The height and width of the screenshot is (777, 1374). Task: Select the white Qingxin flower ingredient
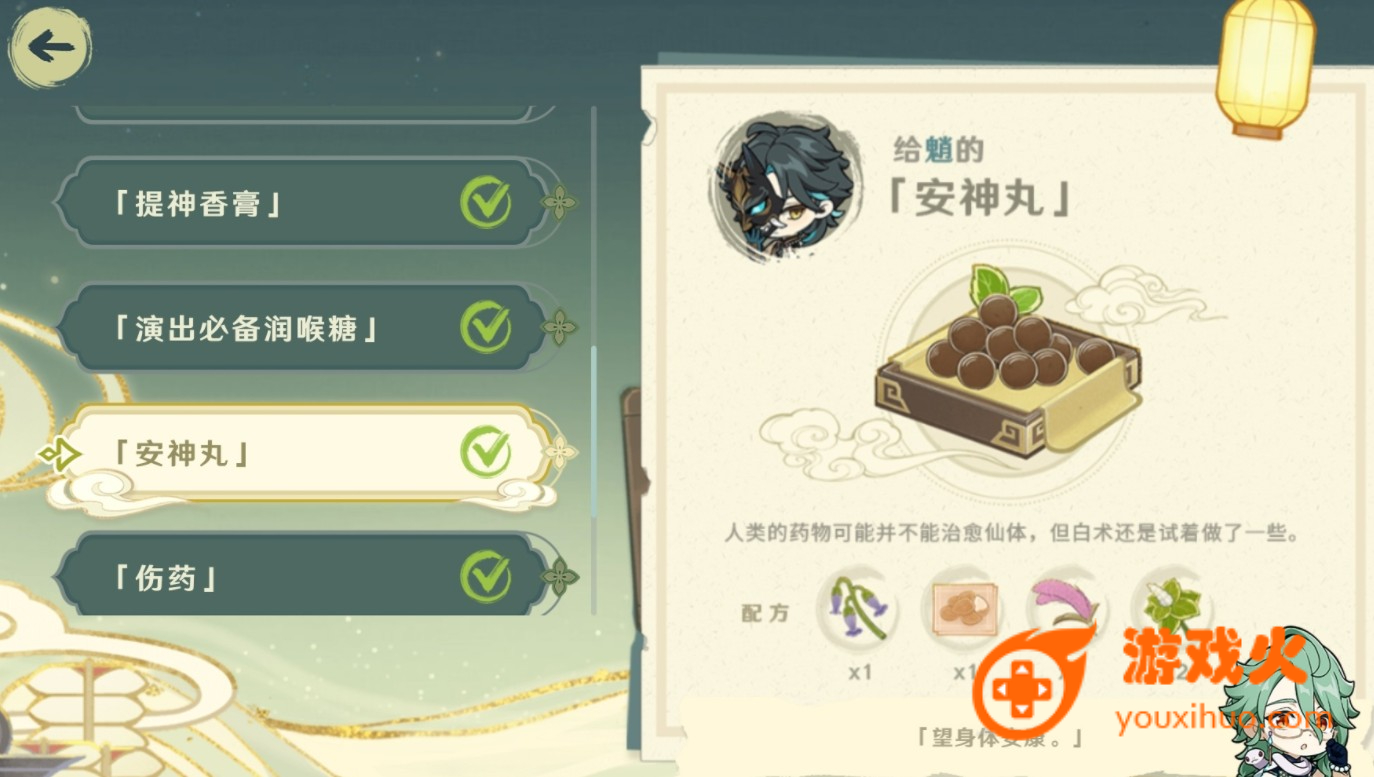tap(1170, 606)
